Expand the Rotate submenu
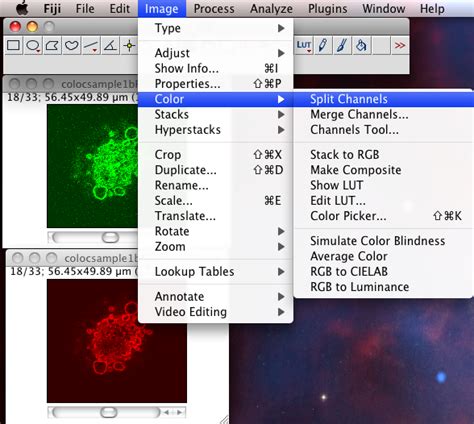The image size is (474, 424). [x=216, y=231]
